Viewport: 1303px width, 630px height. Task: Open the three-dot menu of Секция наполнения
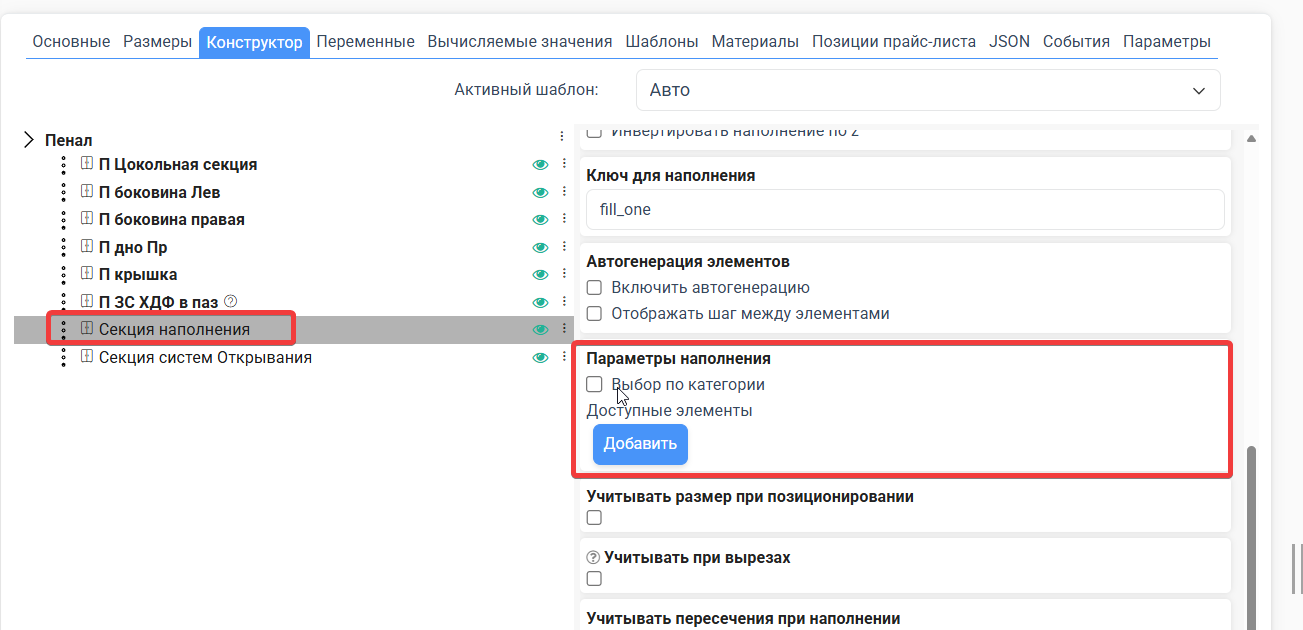(564, 329)
